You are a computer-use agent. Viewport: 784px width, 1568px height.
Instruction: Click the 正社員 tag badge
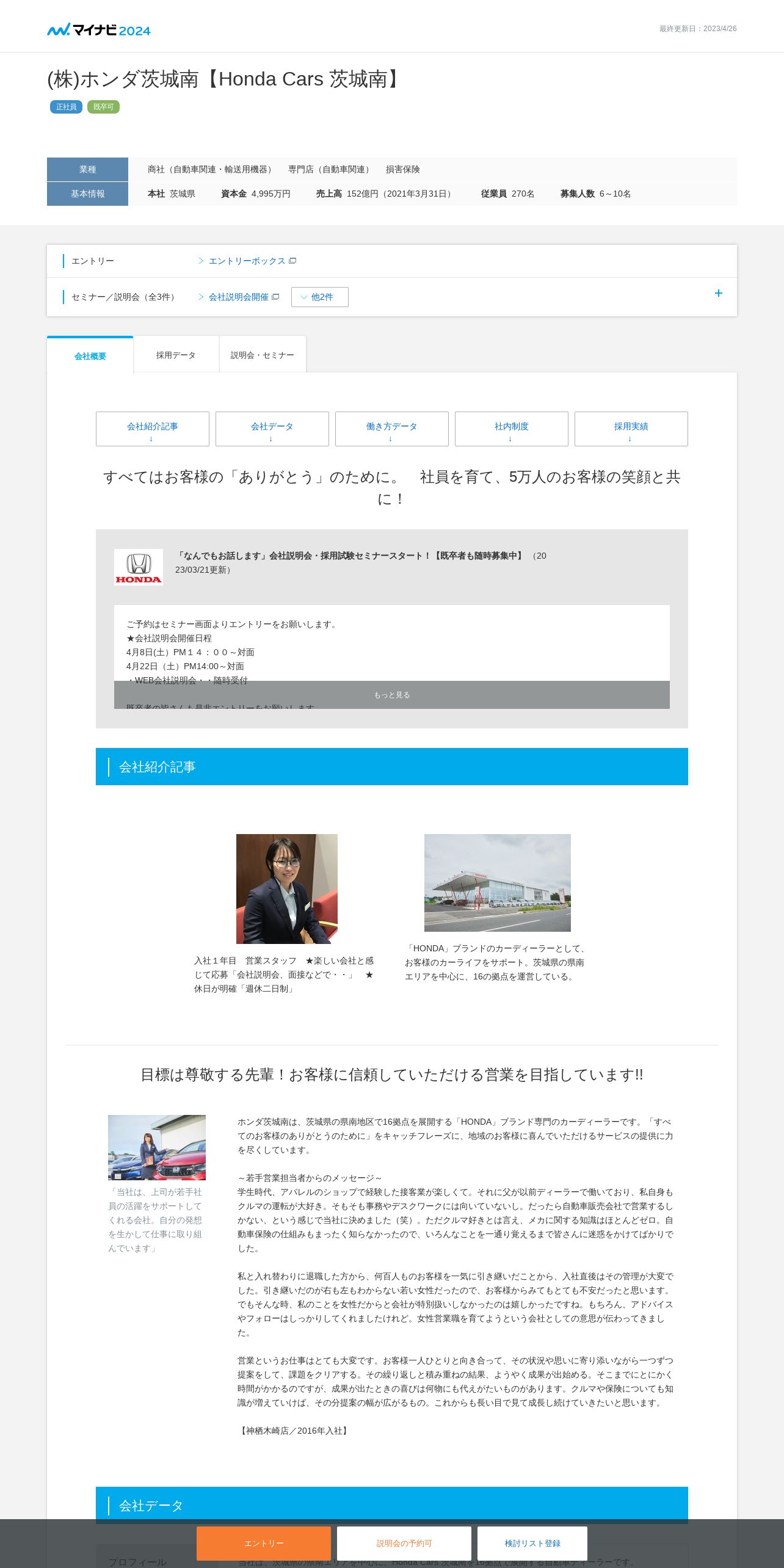pyautogui.click(x=66, y=107)
